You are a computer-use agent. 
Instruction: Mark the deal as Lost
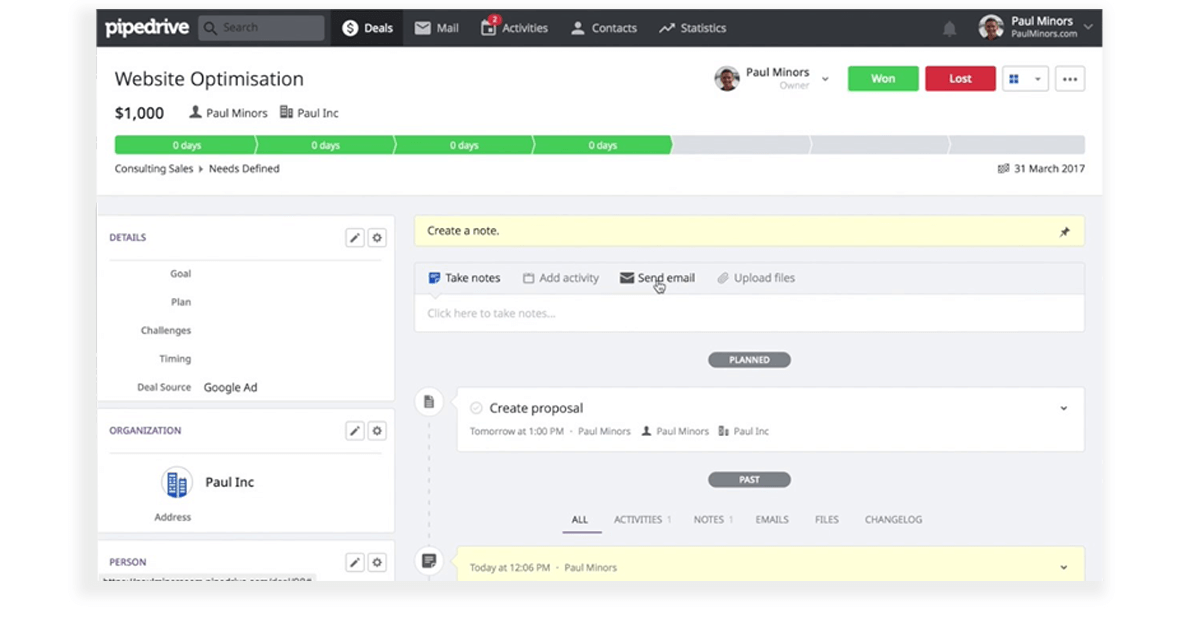tap(960, 78)
